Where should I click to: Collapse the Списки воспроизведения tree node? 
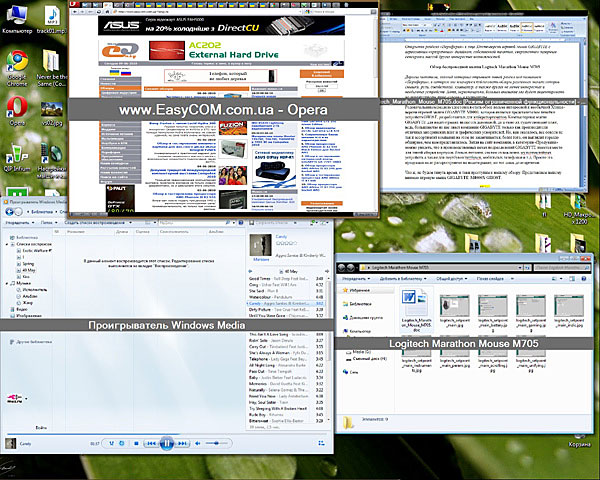(7, 244)
